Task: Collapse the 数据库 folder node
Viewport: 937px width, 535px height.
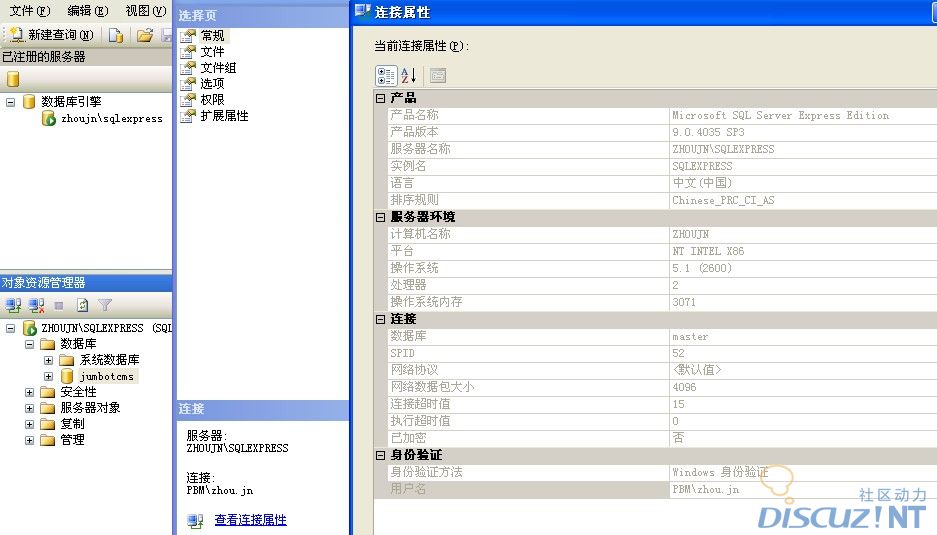Action: tap(29, 344)
